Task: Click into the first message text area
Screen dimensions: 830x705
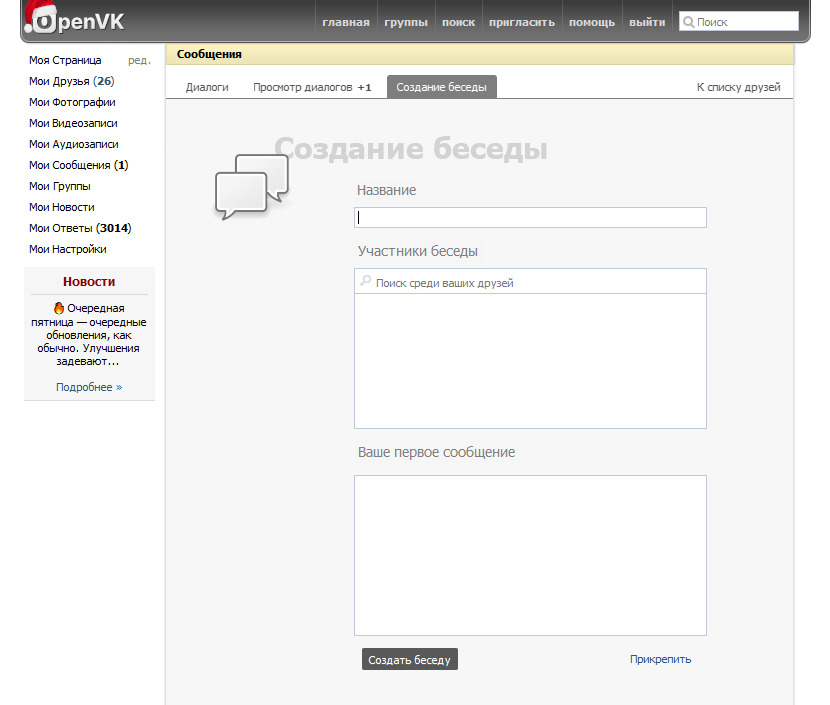Action: click(530, 555)
